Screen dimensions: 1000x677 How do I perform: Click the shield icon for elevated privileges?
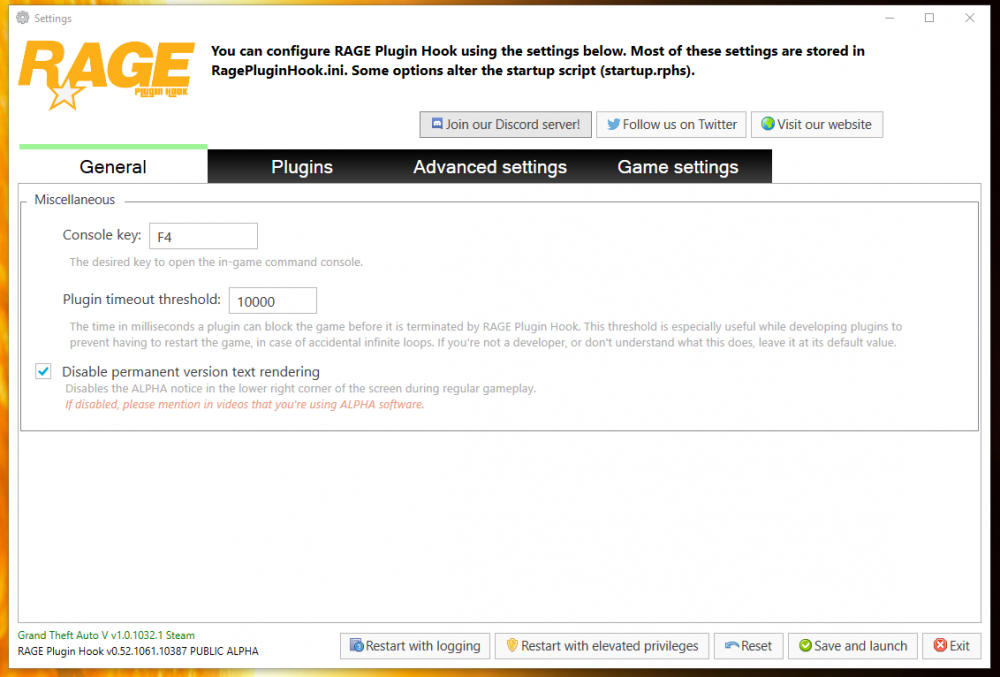511,645
